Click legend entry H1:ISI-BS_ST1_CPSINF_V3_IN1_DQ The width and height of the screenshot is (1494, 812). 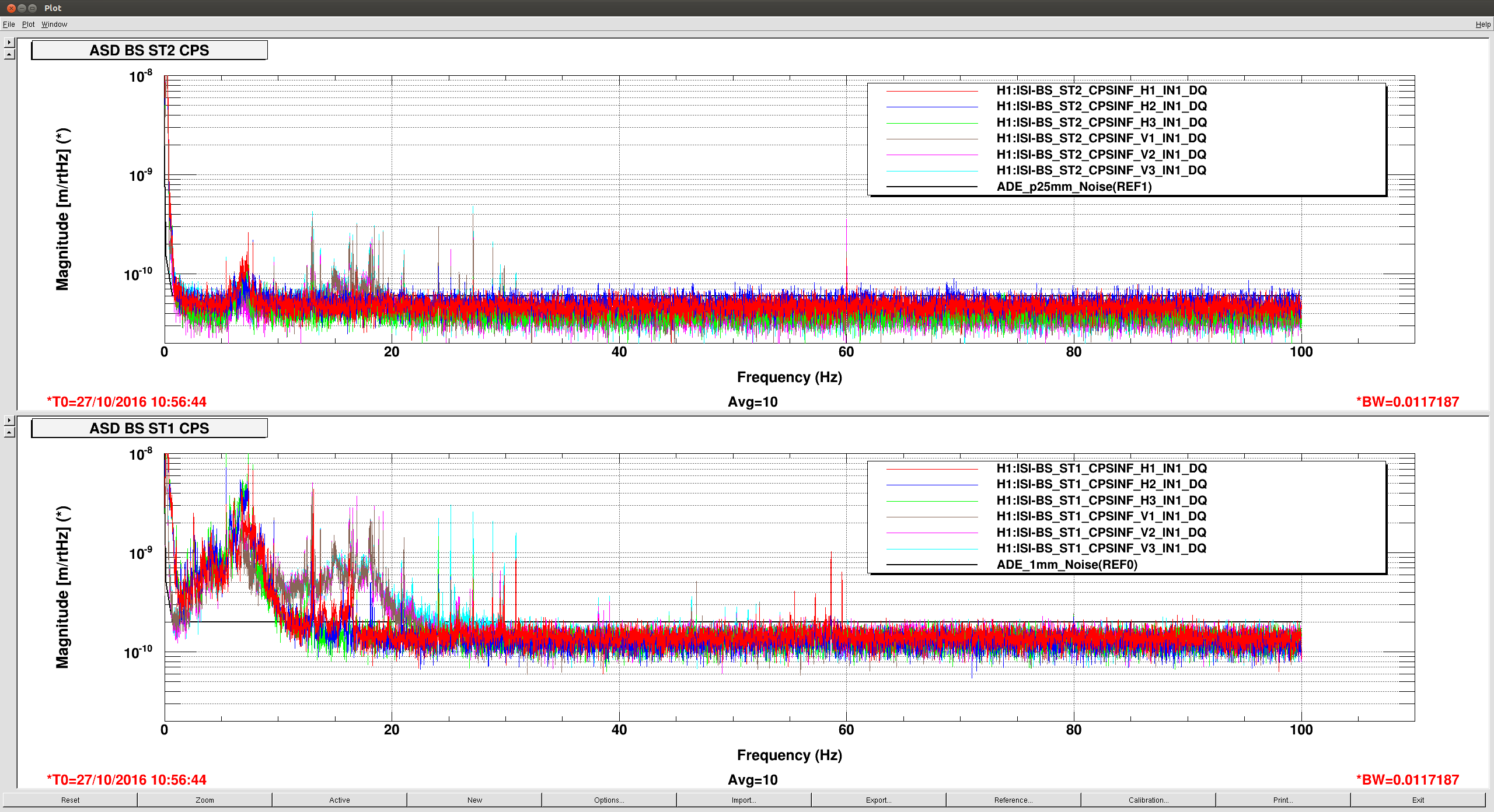pyautogui.click(x=1101, y=548)
